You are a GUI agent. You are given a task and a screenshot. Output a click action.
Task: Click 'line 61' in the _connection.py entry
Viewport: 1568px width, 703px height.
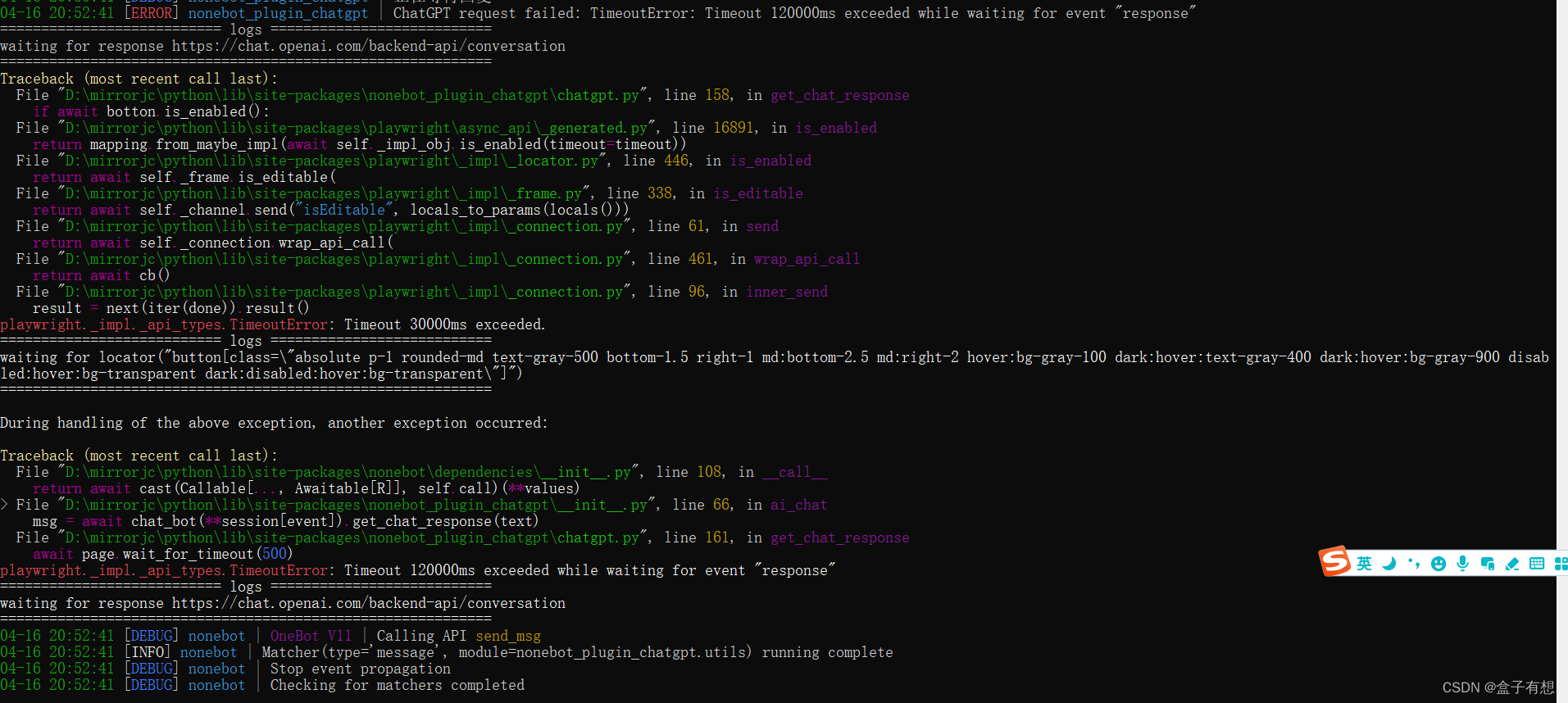676,226
